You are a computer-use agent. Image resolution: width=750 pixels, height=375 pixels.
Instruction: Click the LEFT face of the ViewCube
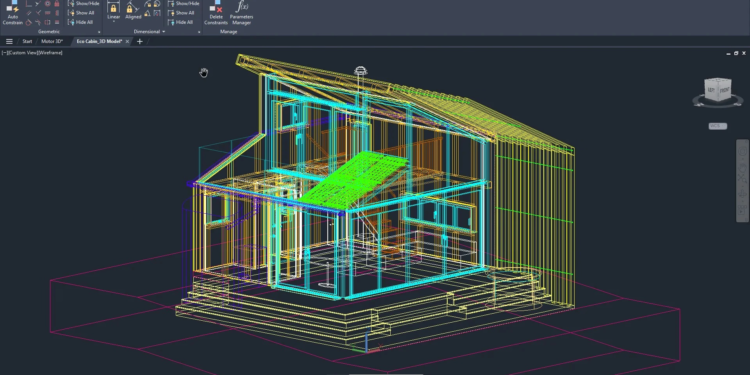tap(711, 89)
